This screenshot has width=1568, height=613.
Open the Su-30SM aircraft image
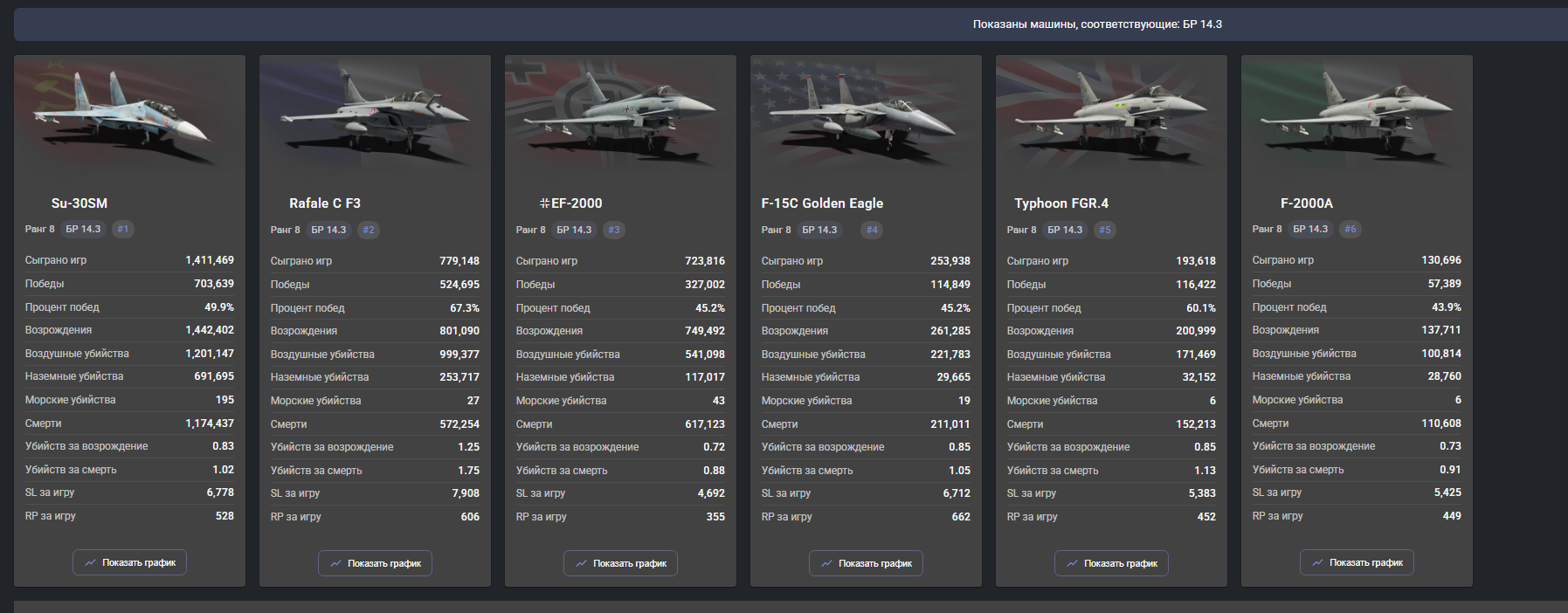[x=129, y=115]
